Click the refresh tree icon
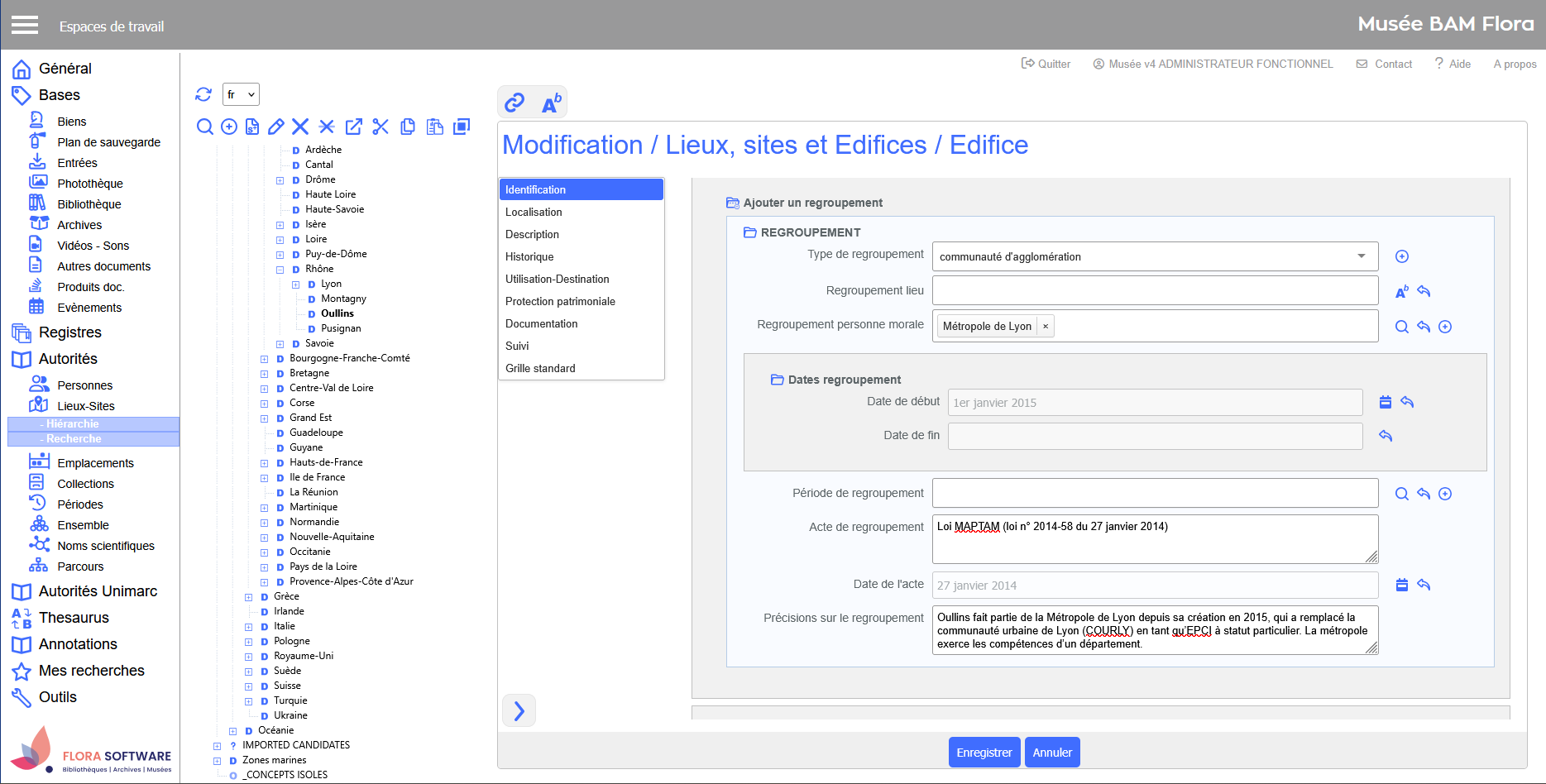Image resolution: width=1546 pixels, height=784 pixels. coord(203,94)
